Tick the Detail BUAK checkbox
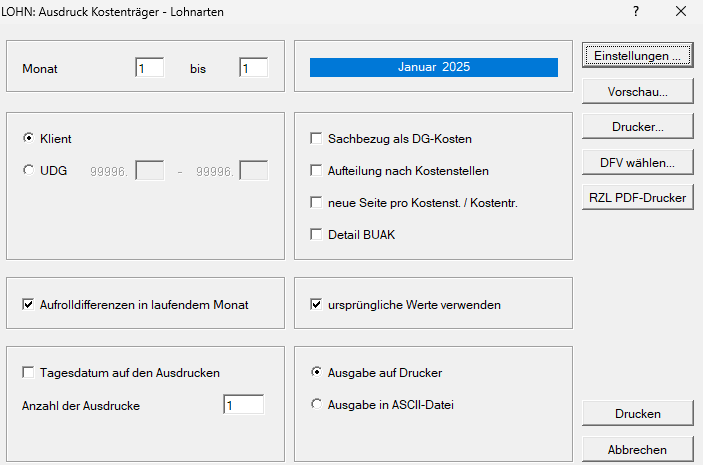Viewport: 703px width, 465px height. pyautogui.click(x=317, y=235)
